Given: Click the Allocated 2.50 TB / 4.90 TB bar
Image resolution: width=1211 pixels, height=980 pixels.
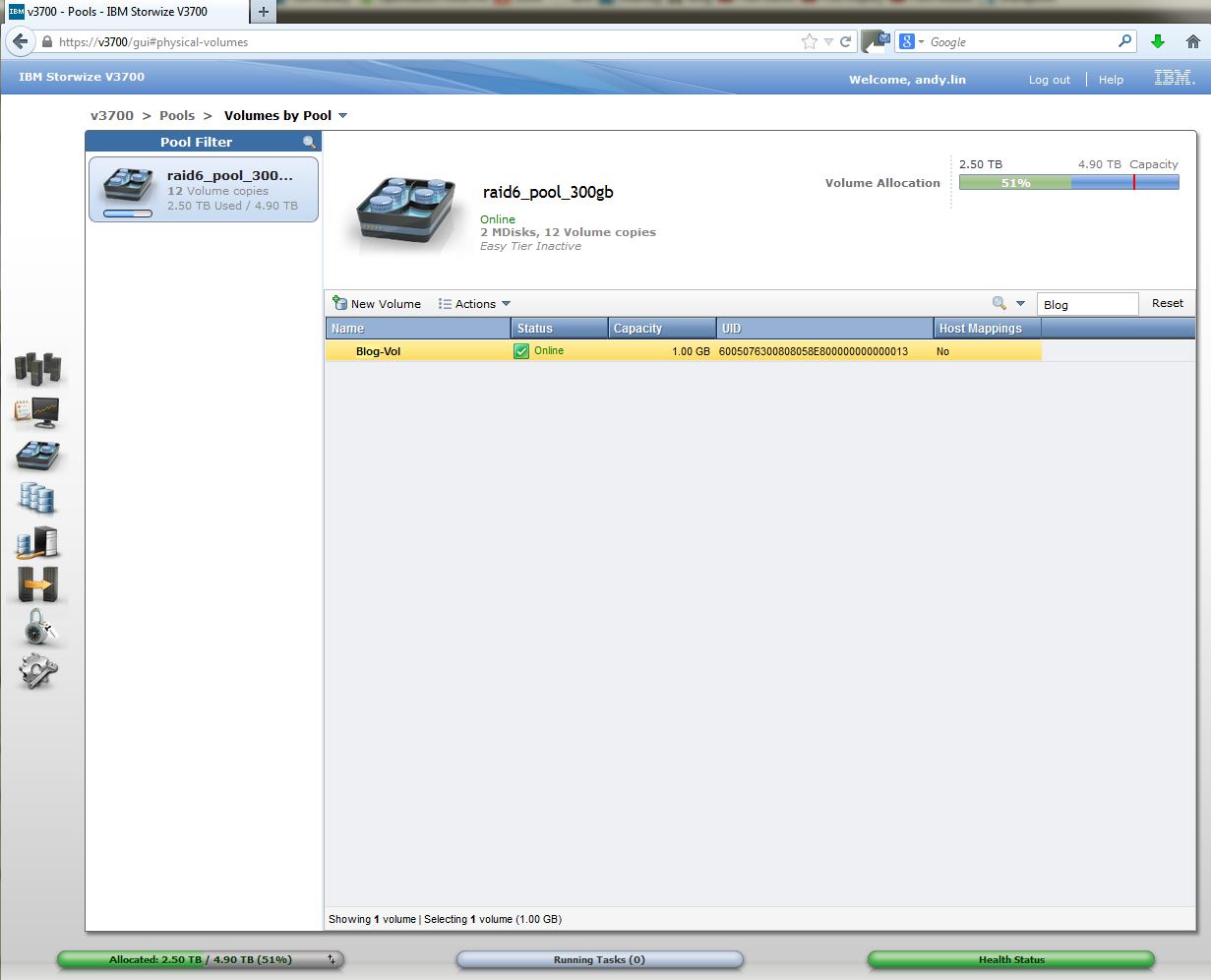Looking at the screenshot, I should [x=201, y=959].
